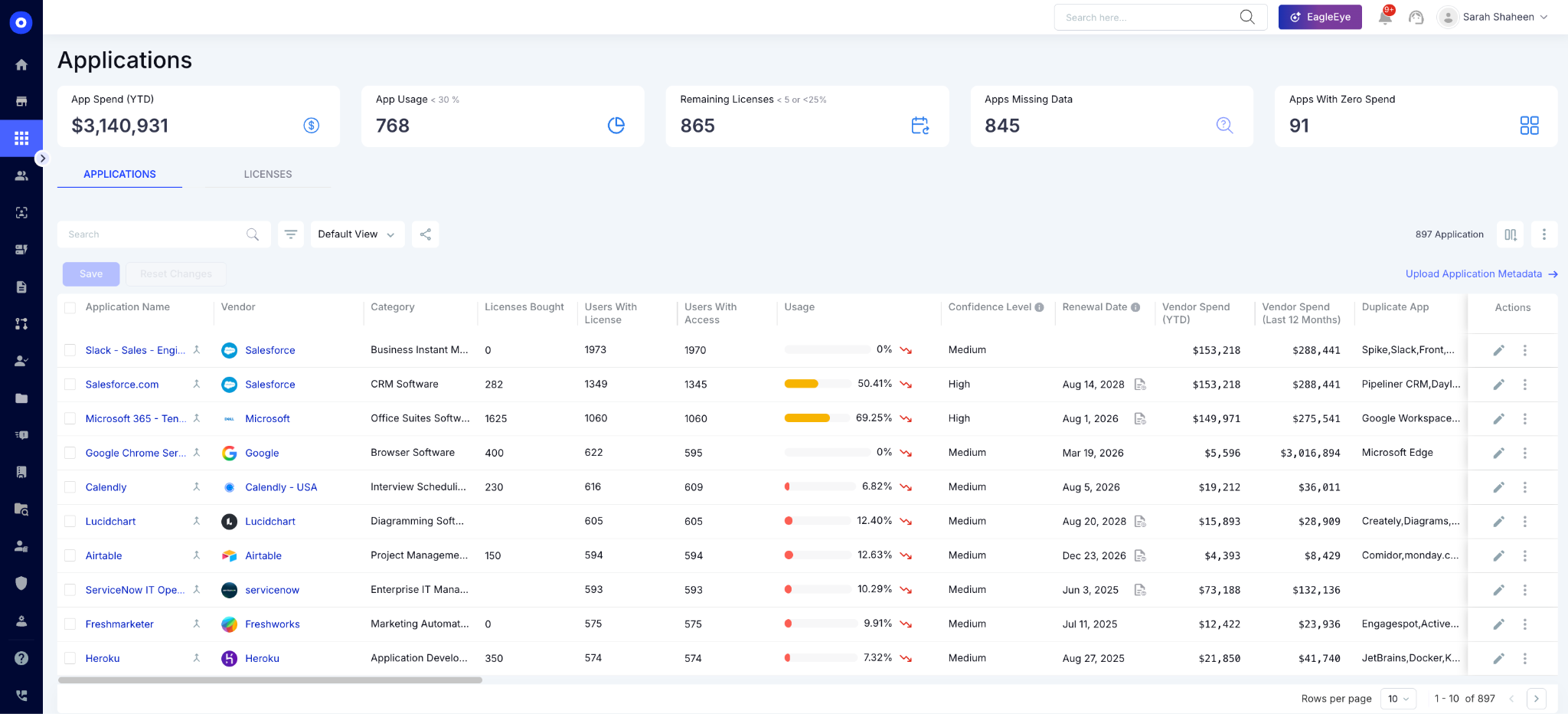Click the Save button
This screenshot has width=1568, height=714.
(x=91, y=274)
